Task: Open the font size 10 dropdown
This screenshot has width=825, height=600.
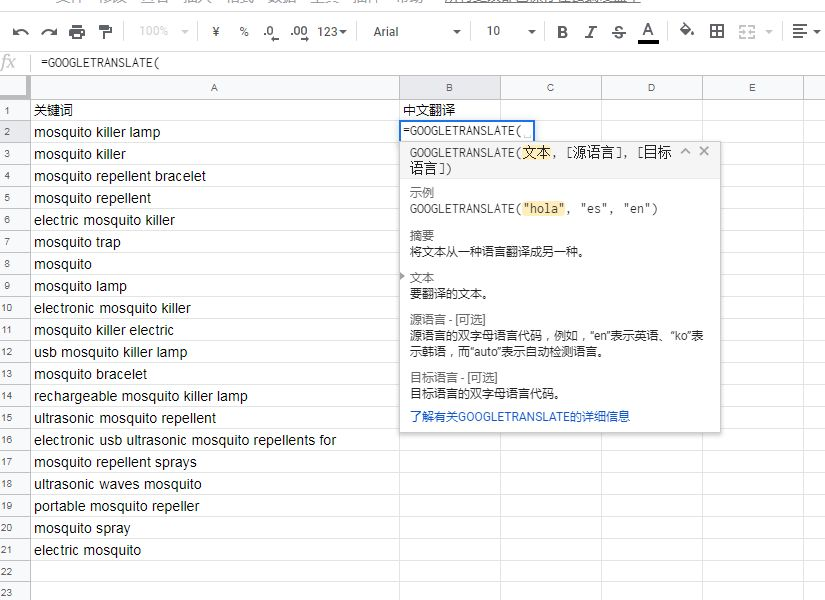Action: pyautogui.click(x=510, y=32)
